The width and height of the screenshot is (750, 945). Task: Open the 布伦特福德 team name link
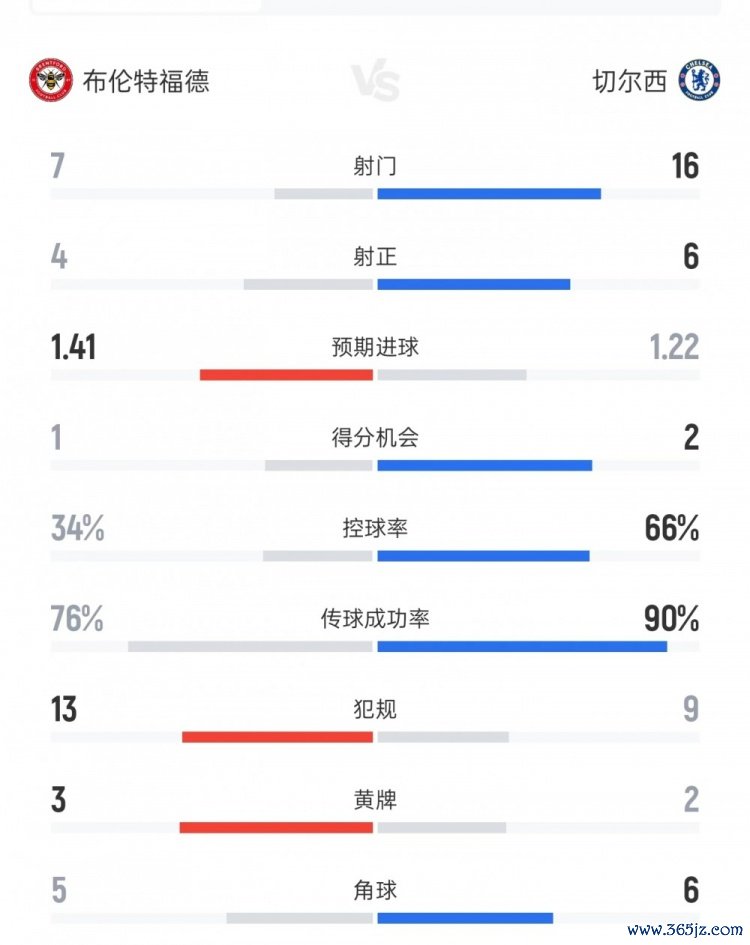pyautogui.click(x=147, y=81)
